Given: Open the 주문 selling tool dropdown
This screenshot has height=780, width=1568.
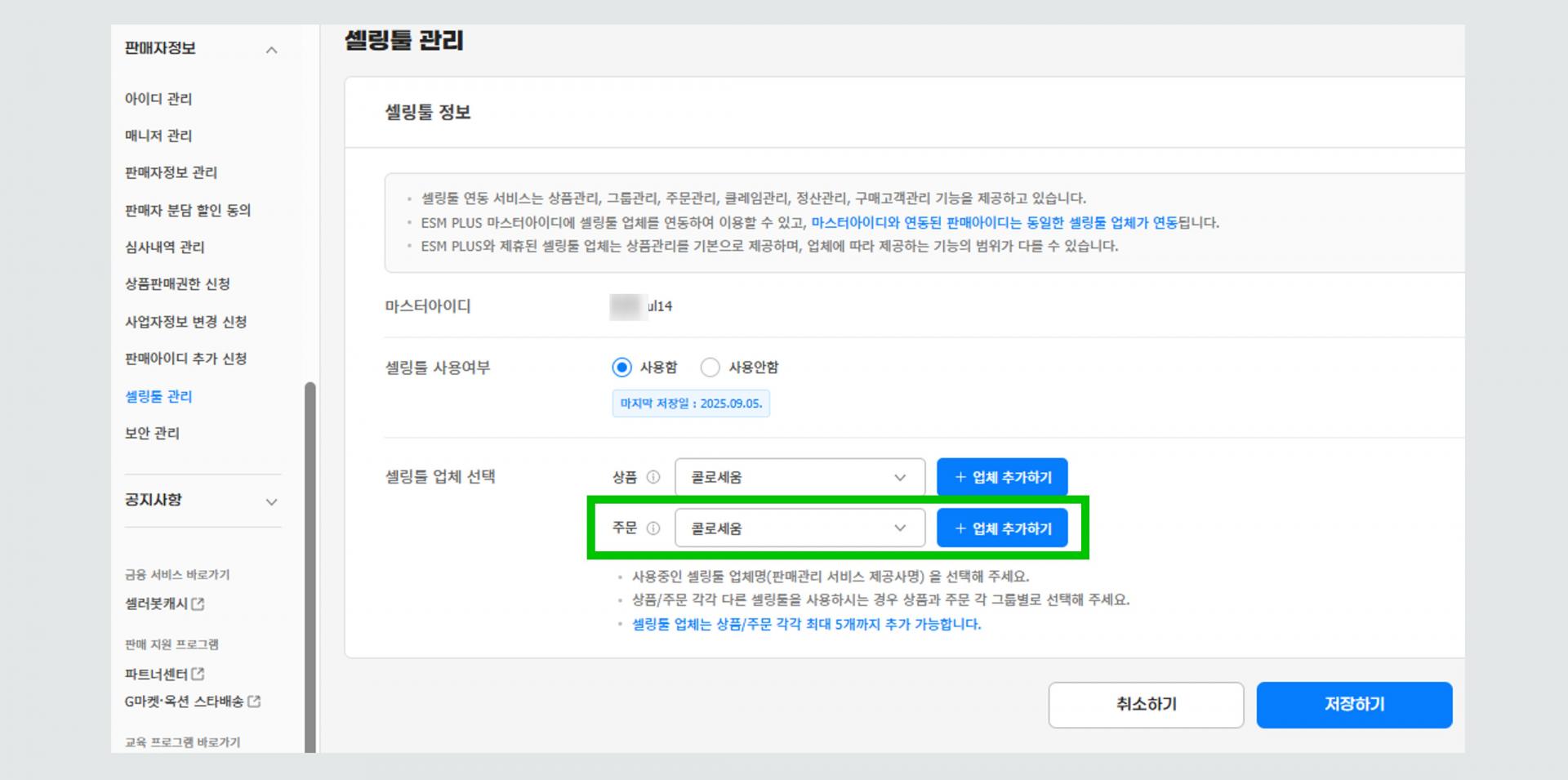Looking at the screenshot, I should point(800,528).
